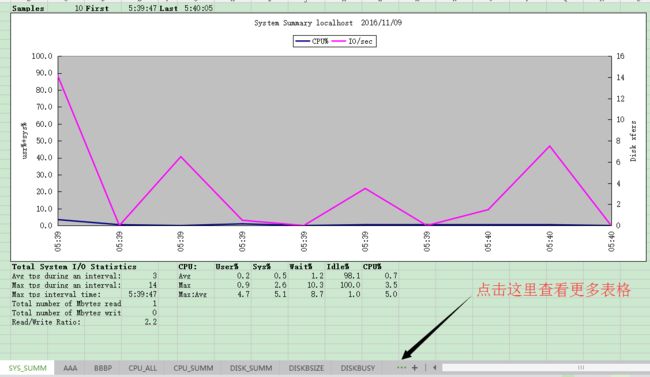The image size is (650, 377).
Task: Select the Avg Idle% value 98.1
Action: pyautogui.click(x=352, y=276)
